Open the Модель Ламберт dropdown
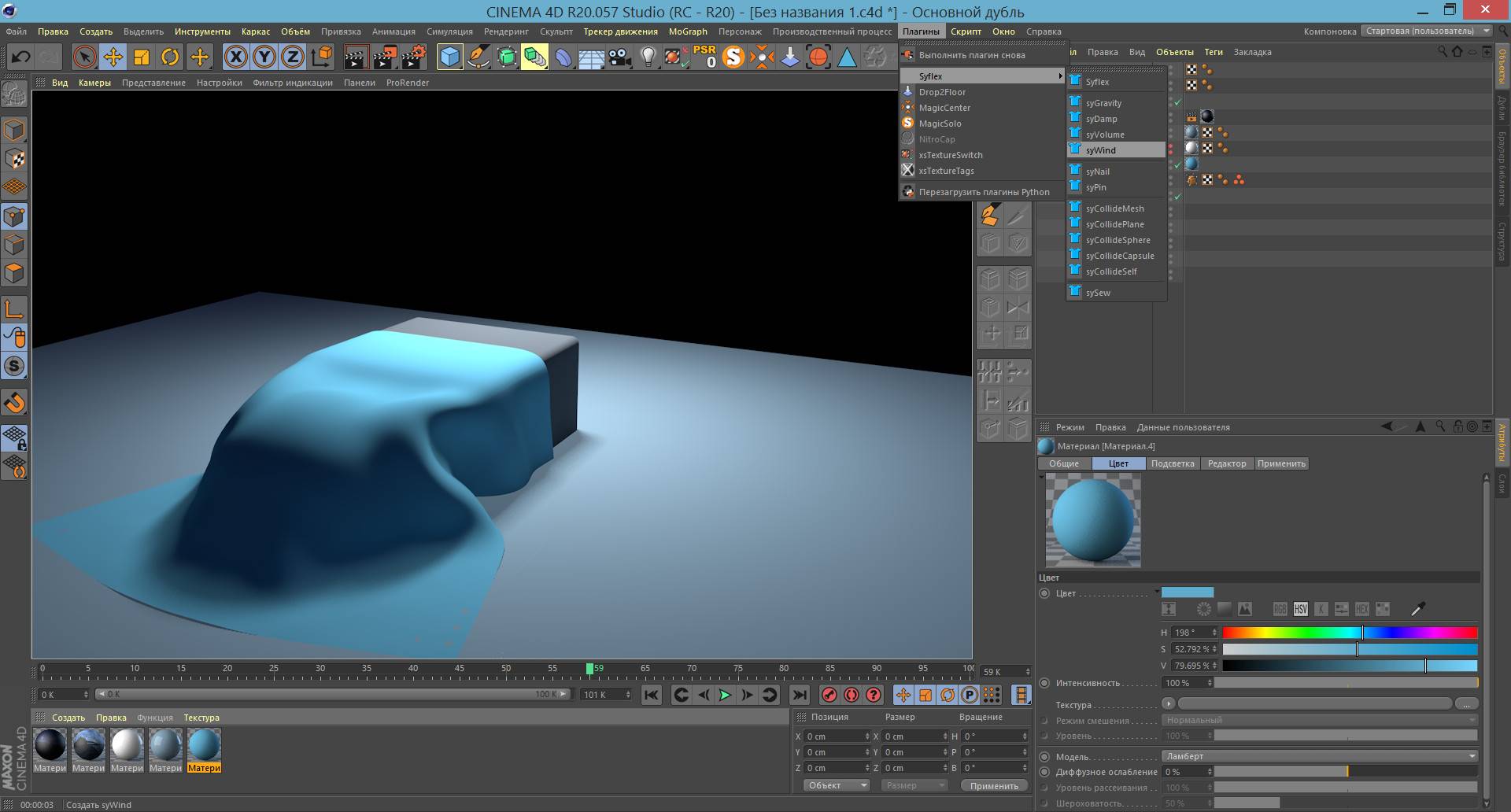Image resolution: width=1511 pixels, height=812 pixels. 1320,756
